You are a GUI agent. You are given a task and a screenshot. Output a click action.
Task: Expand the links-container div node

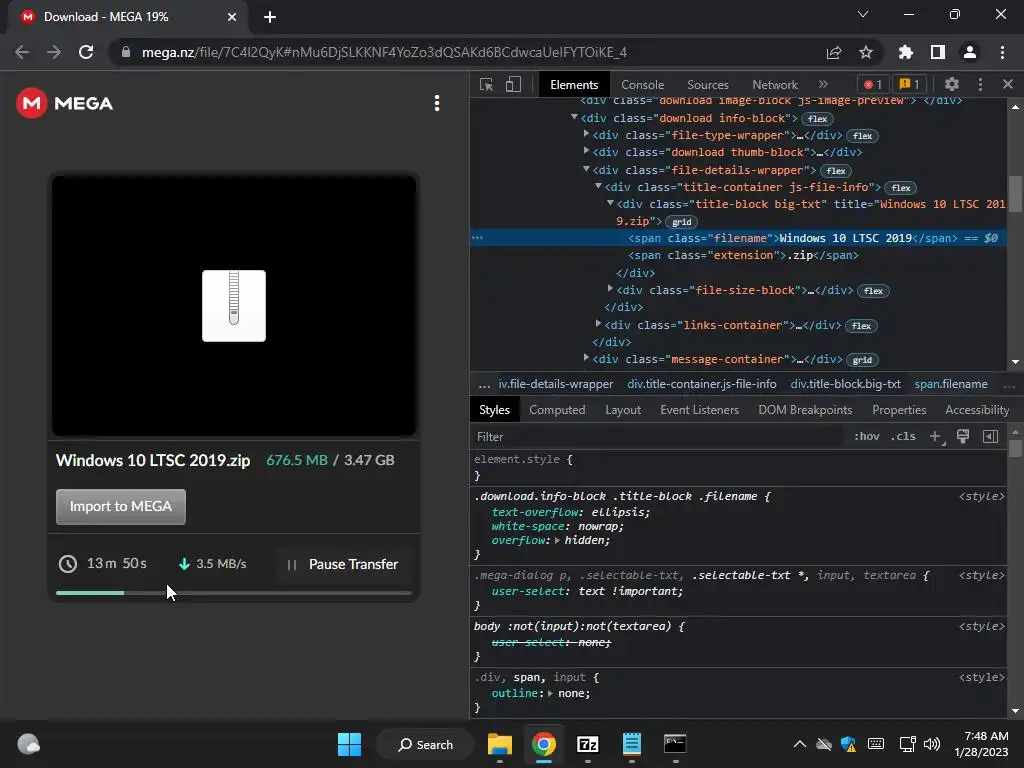(598, 323)
